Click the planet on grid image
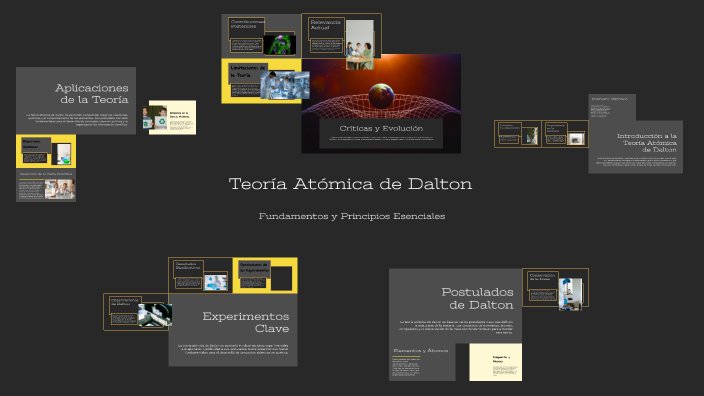 (381, 97)
